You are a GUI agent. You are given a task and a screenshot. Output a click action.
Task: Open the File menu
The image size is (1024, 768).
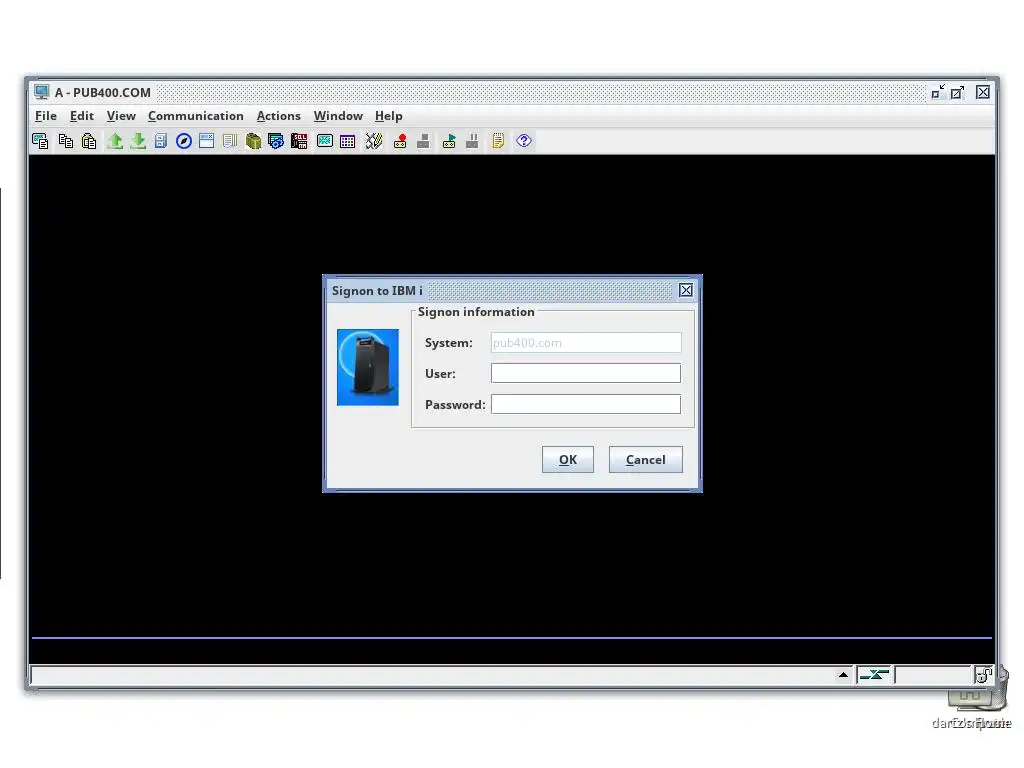(46, 116)
